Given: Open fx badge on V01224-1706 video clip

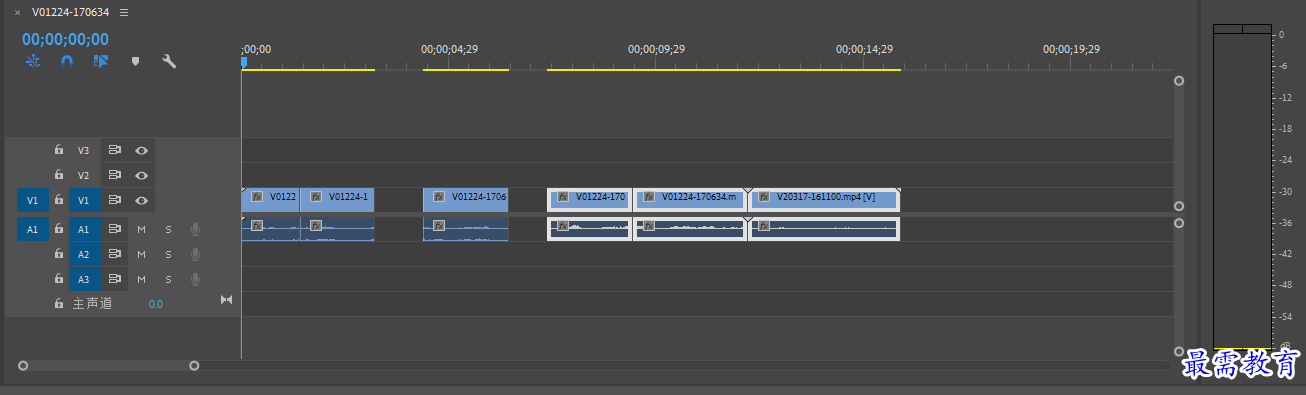Looking at the screenshot, I should (439, 198).
